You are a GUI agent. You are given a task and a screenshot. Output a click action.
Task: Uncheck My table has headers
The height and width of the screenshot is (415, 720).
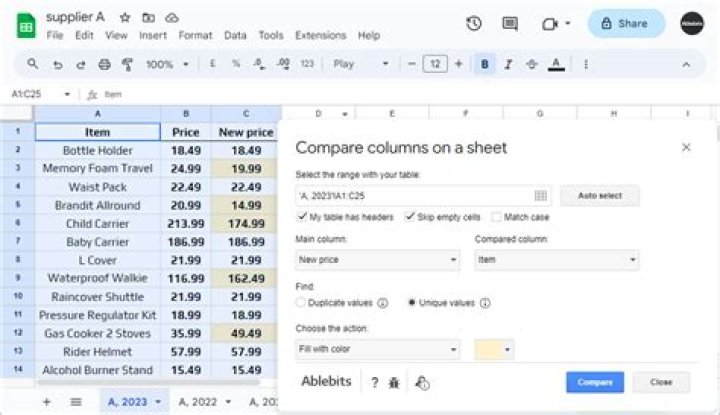(303, 217)
